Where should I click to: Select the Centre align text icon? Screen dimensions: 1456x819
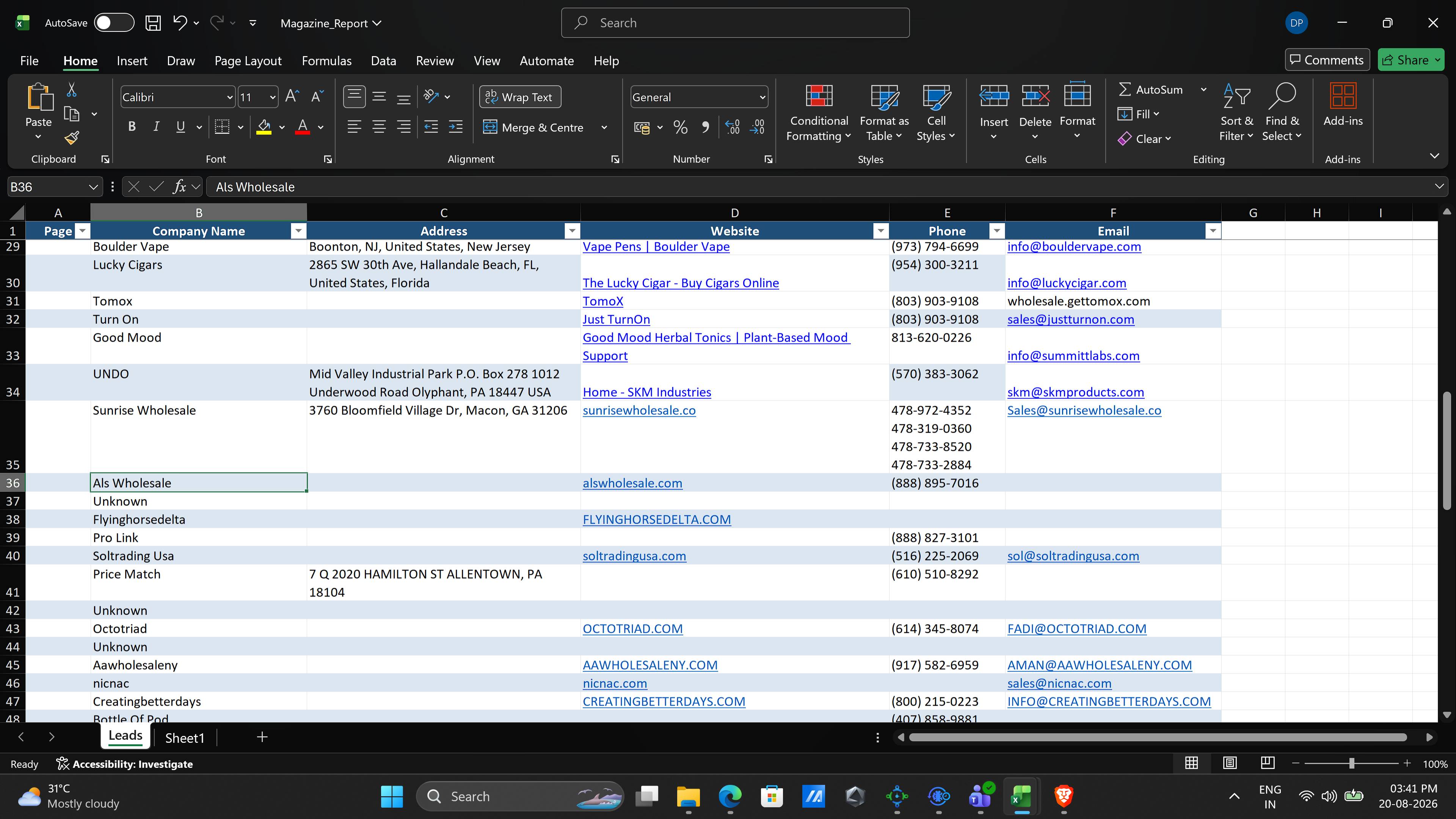pos(379,127)
